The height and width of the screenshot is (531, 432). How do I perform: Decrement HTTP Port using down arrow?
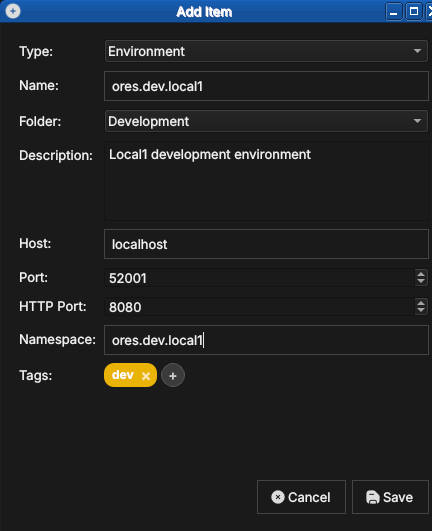pos(421,311)
